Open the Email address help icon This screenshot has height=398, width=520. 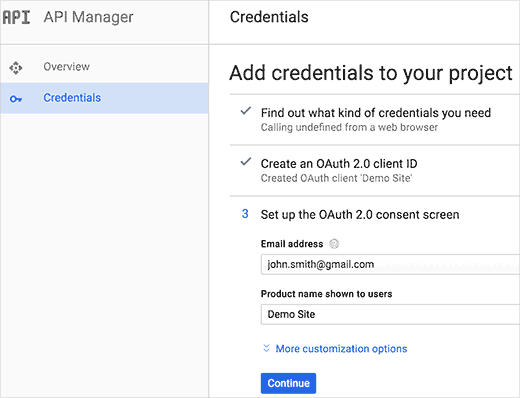pos(334,244)
